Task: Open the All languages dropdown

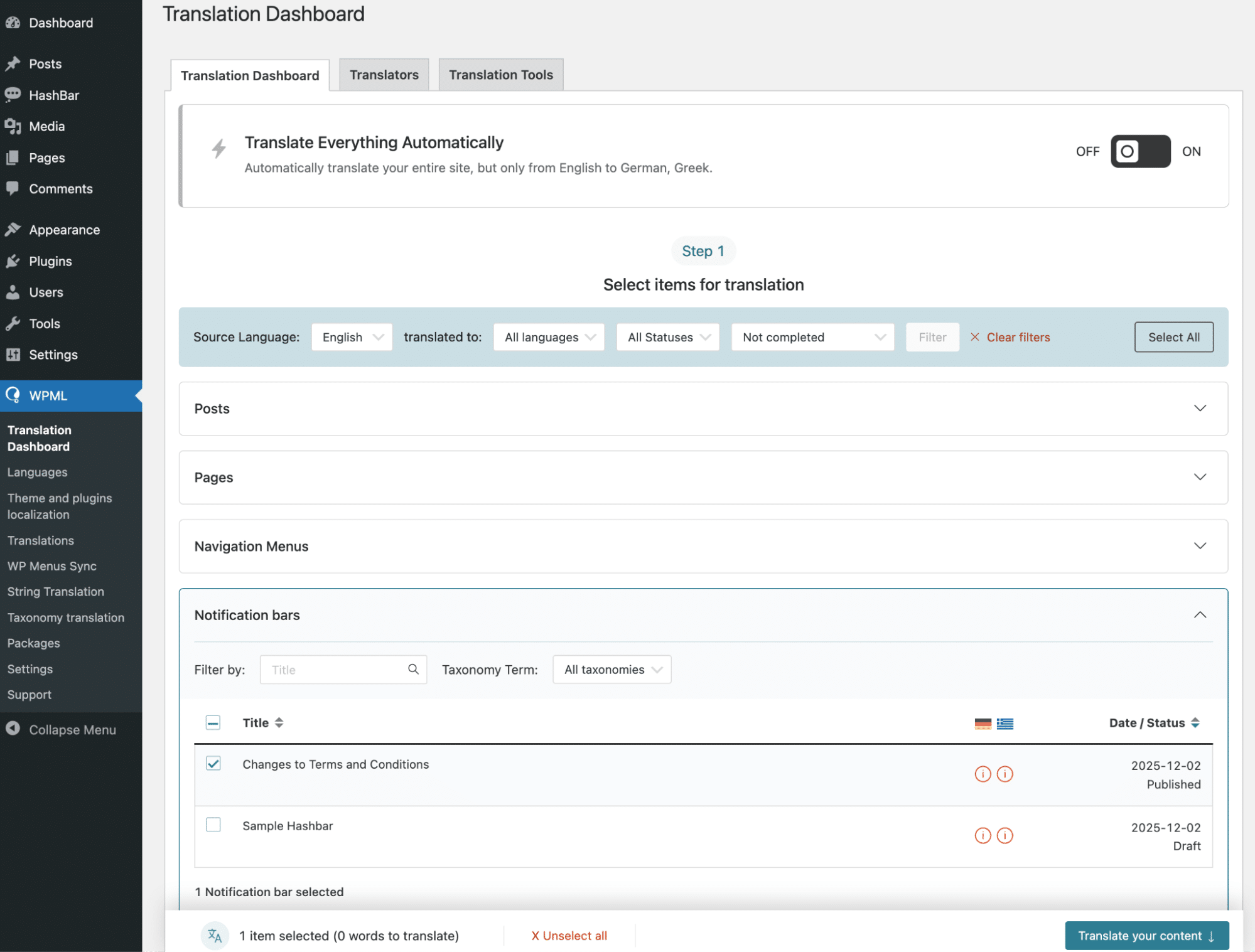Action: [548, 337]
